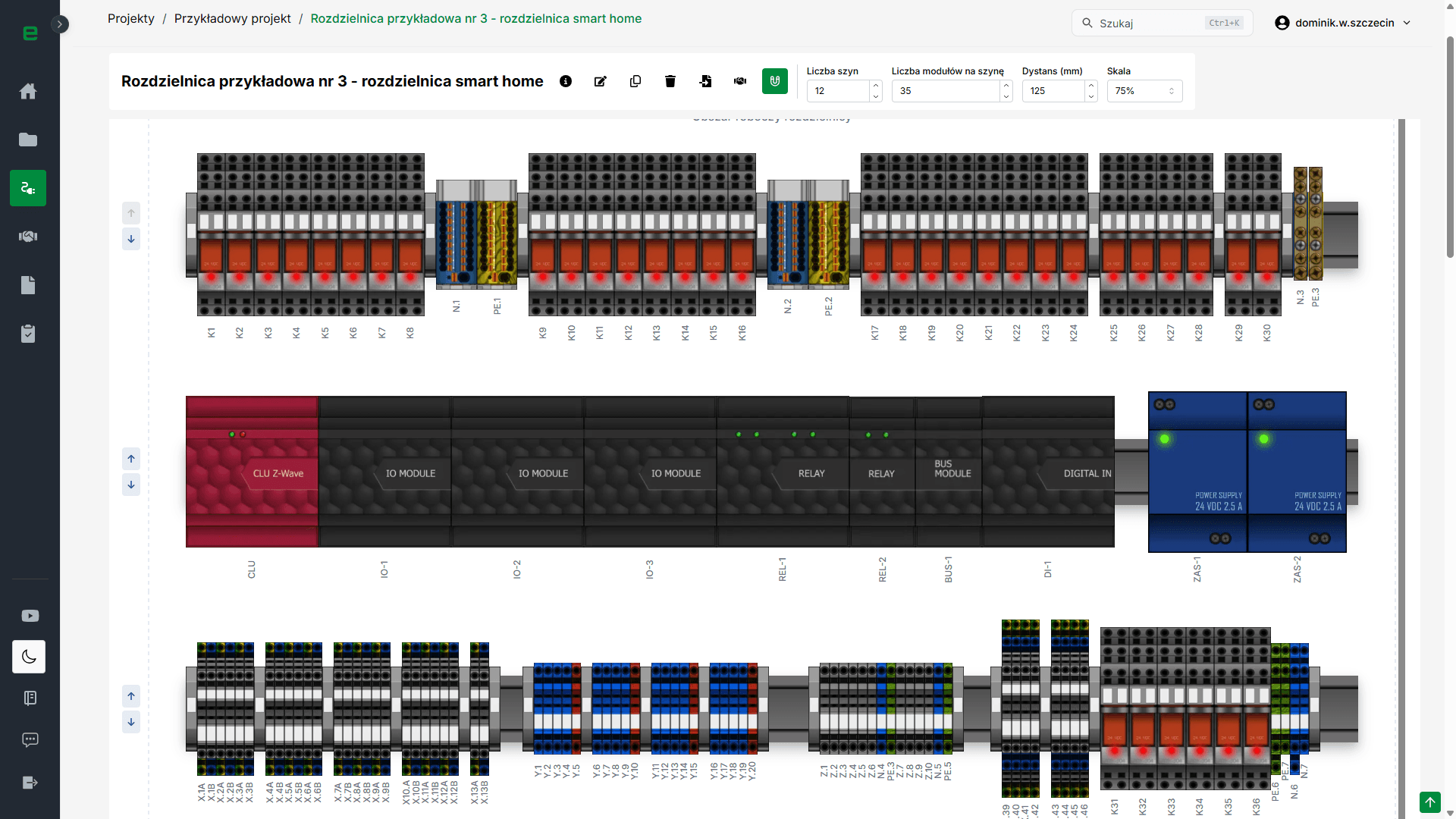Select the PE.2 yellow terminal block
1456x819 pixels.
click(x=828, y=234)
